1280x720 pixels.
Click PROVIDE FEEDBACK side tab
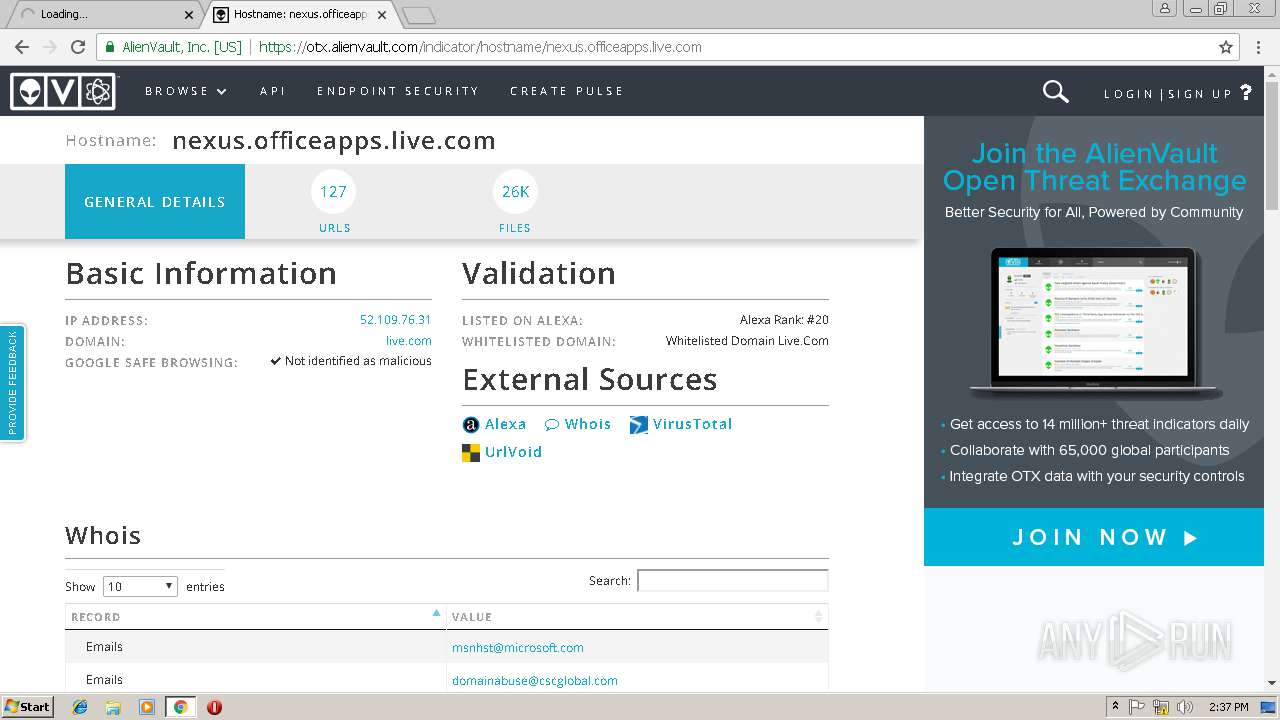pos(12,383)
